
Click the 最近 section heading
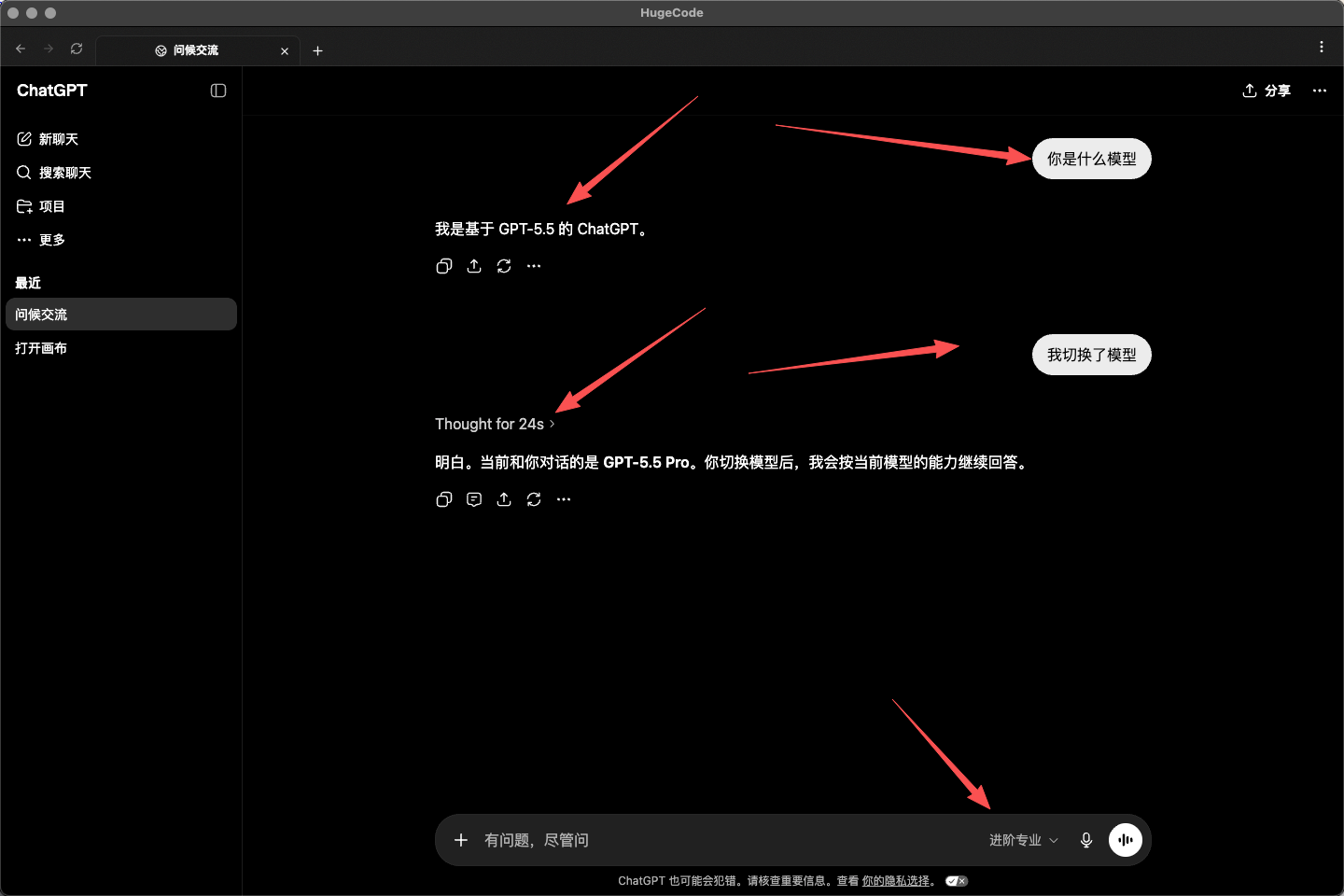tap(28, 283)
